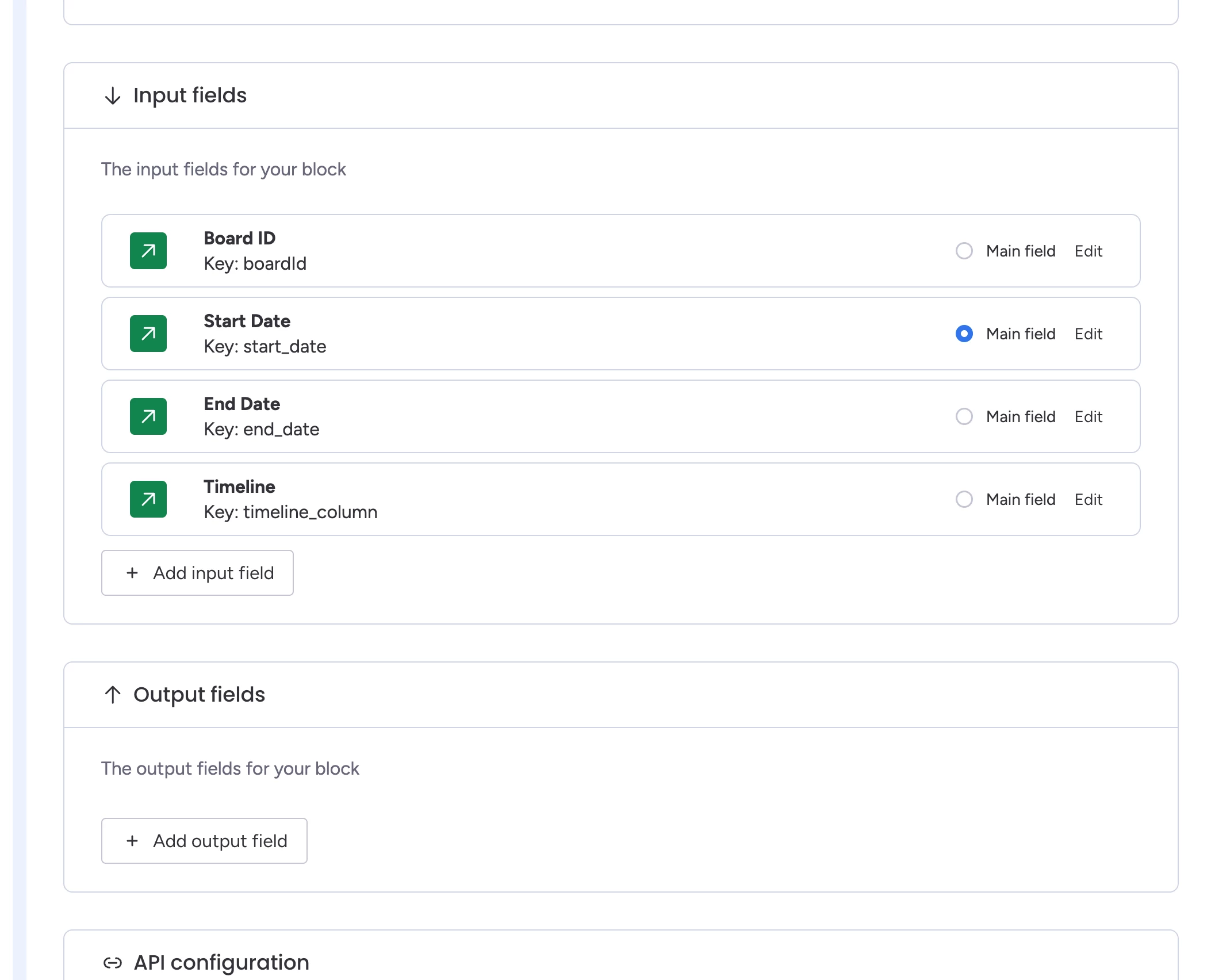The height and width of the screenshot is (980, 1211).
Task: Edit the Board ID input field
Action: pos(1088,251)
